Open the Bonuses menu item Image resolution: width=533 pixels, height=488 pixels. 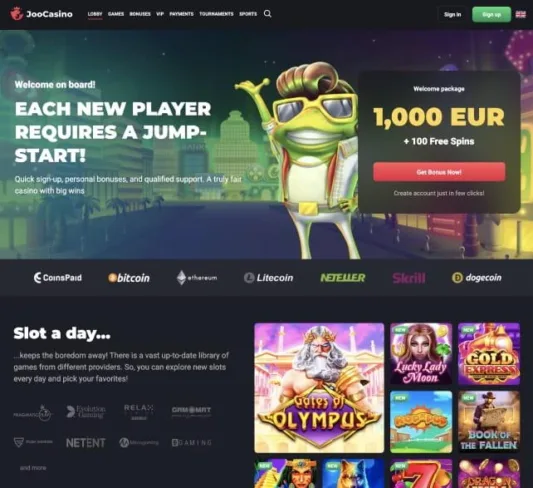pos(140,14)
